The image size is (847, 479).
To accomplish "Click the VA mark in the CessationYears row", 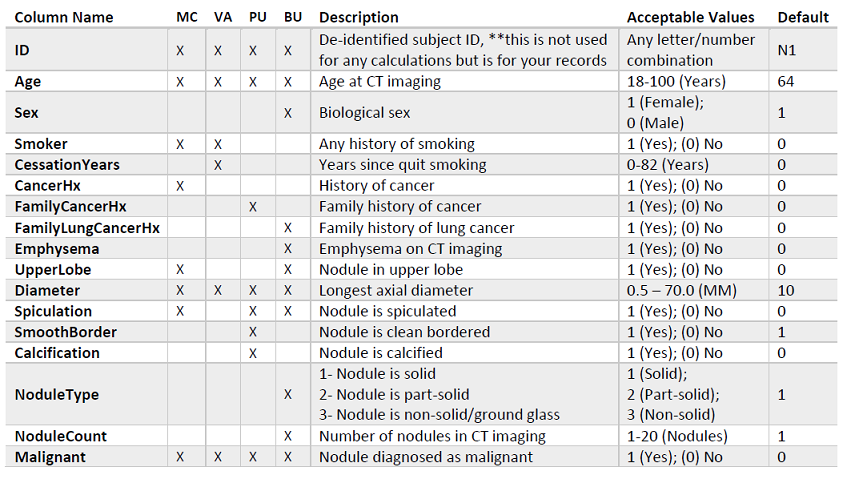I will (x=217, y=165).
